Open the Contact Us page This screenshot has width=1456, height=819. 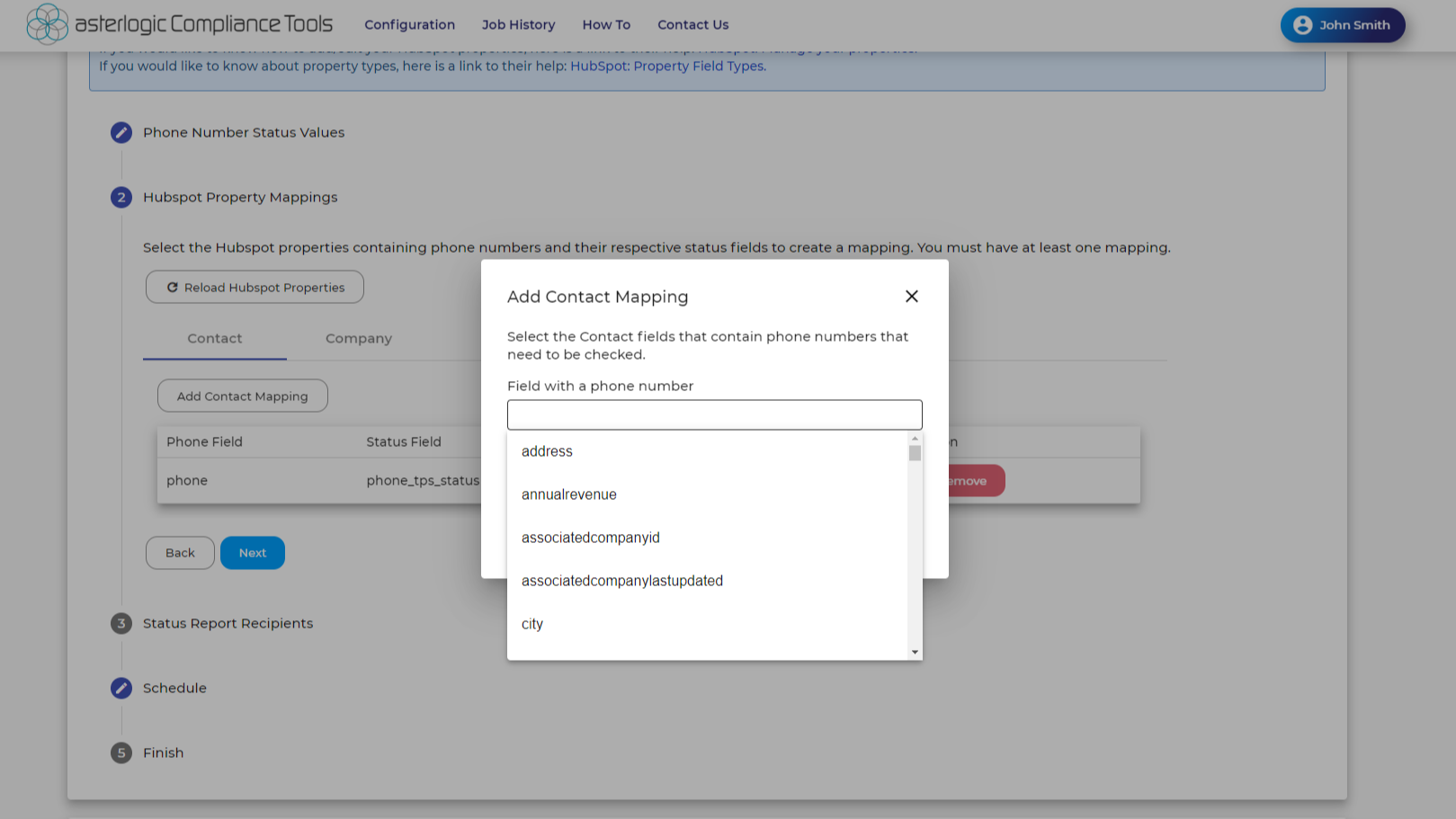[692, 24]
